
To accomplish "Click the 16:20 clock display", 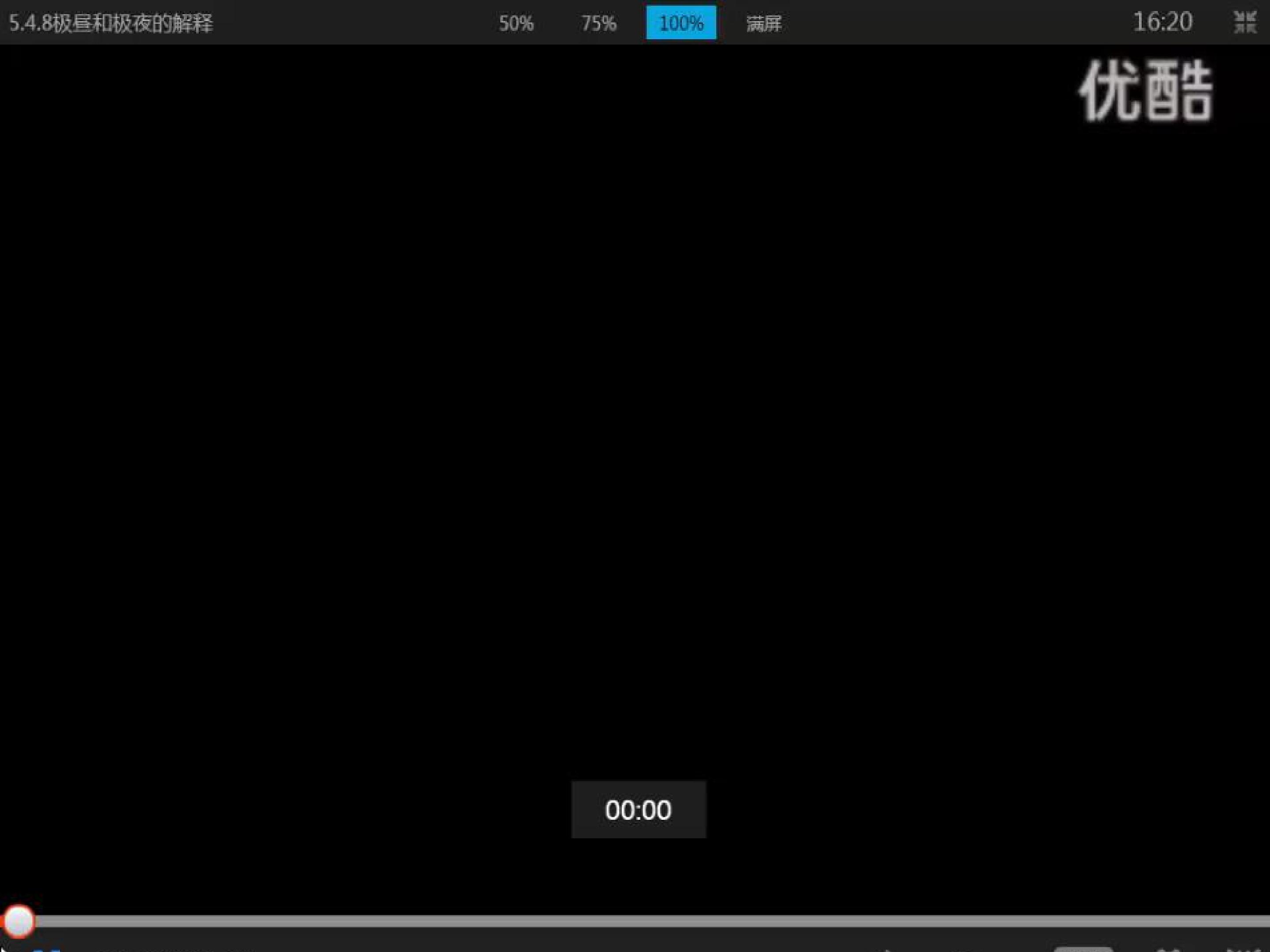I will coord(1163,22).
